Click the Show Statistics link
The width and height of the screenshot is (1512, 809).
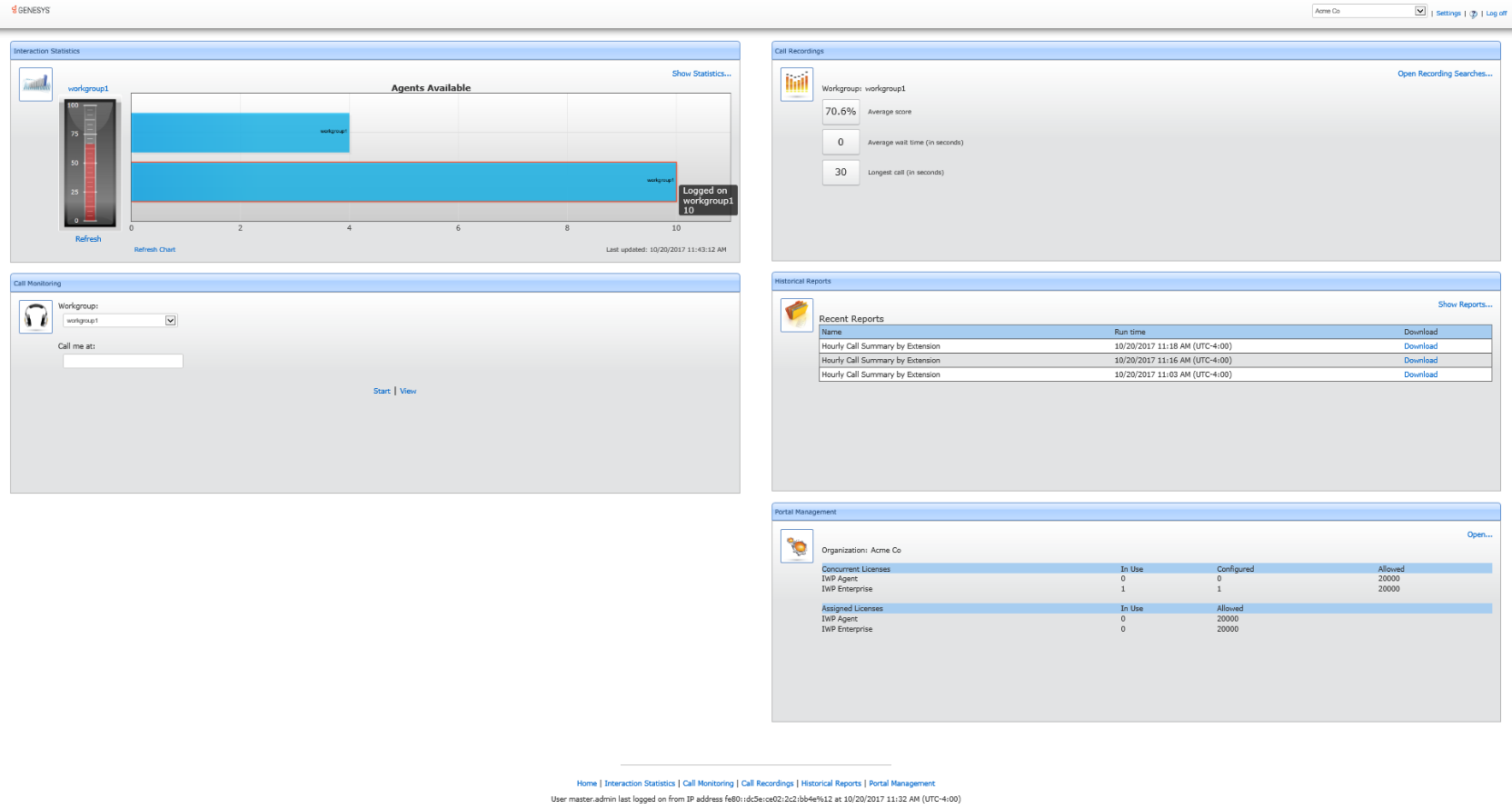click(x=701, y=74)
